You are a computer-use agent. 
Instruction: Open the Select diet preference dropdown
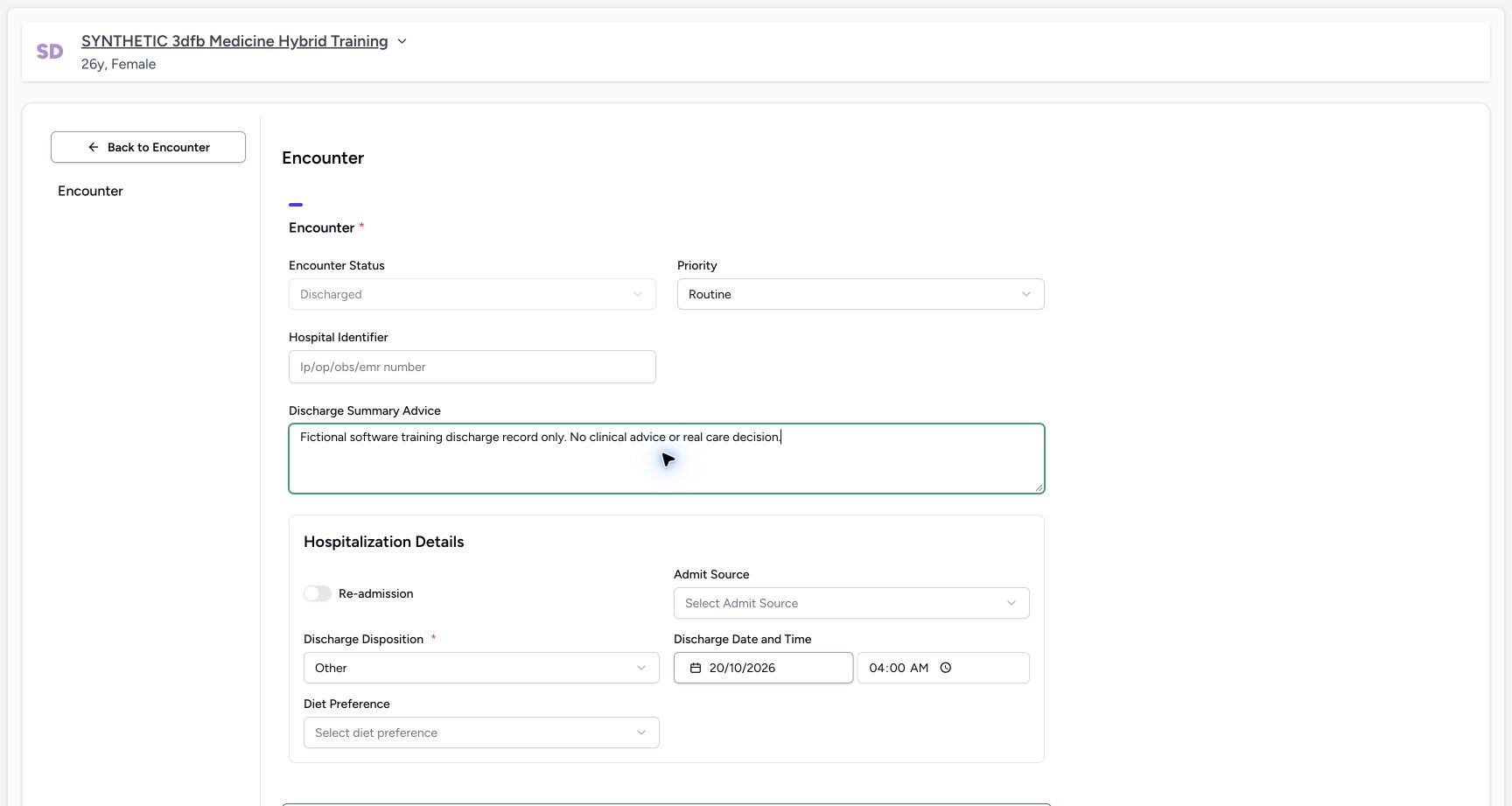coord(481,732)
